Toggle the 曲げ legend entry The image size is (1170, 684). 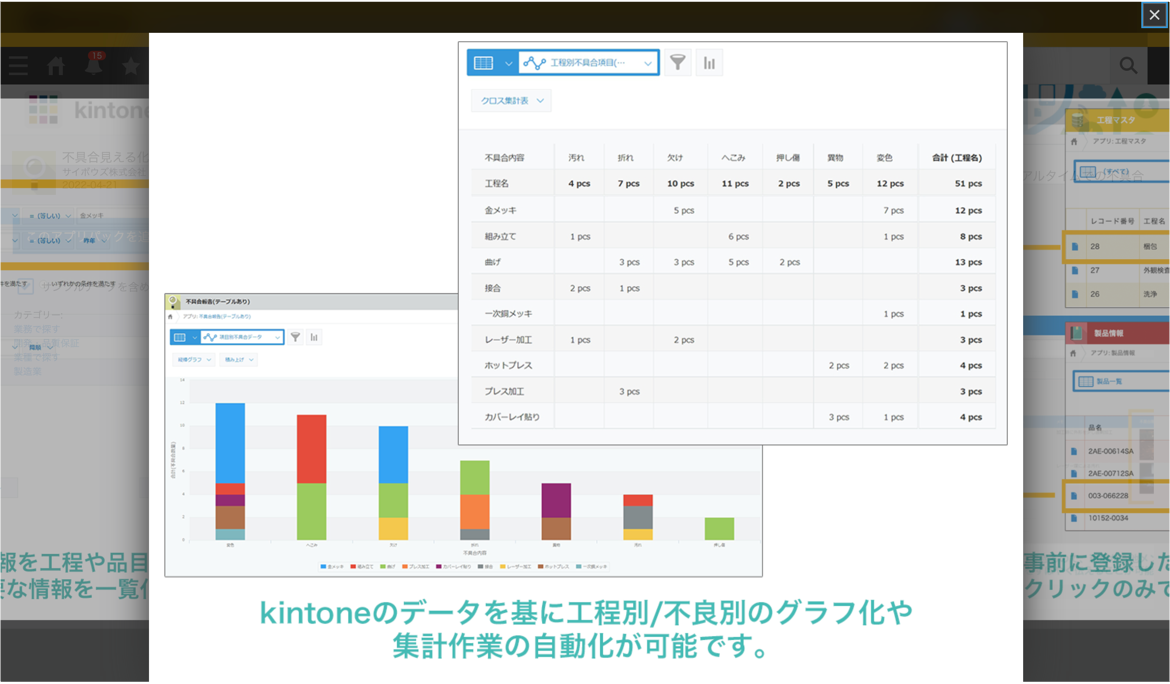pyautogui.click(x=388, y=567)
